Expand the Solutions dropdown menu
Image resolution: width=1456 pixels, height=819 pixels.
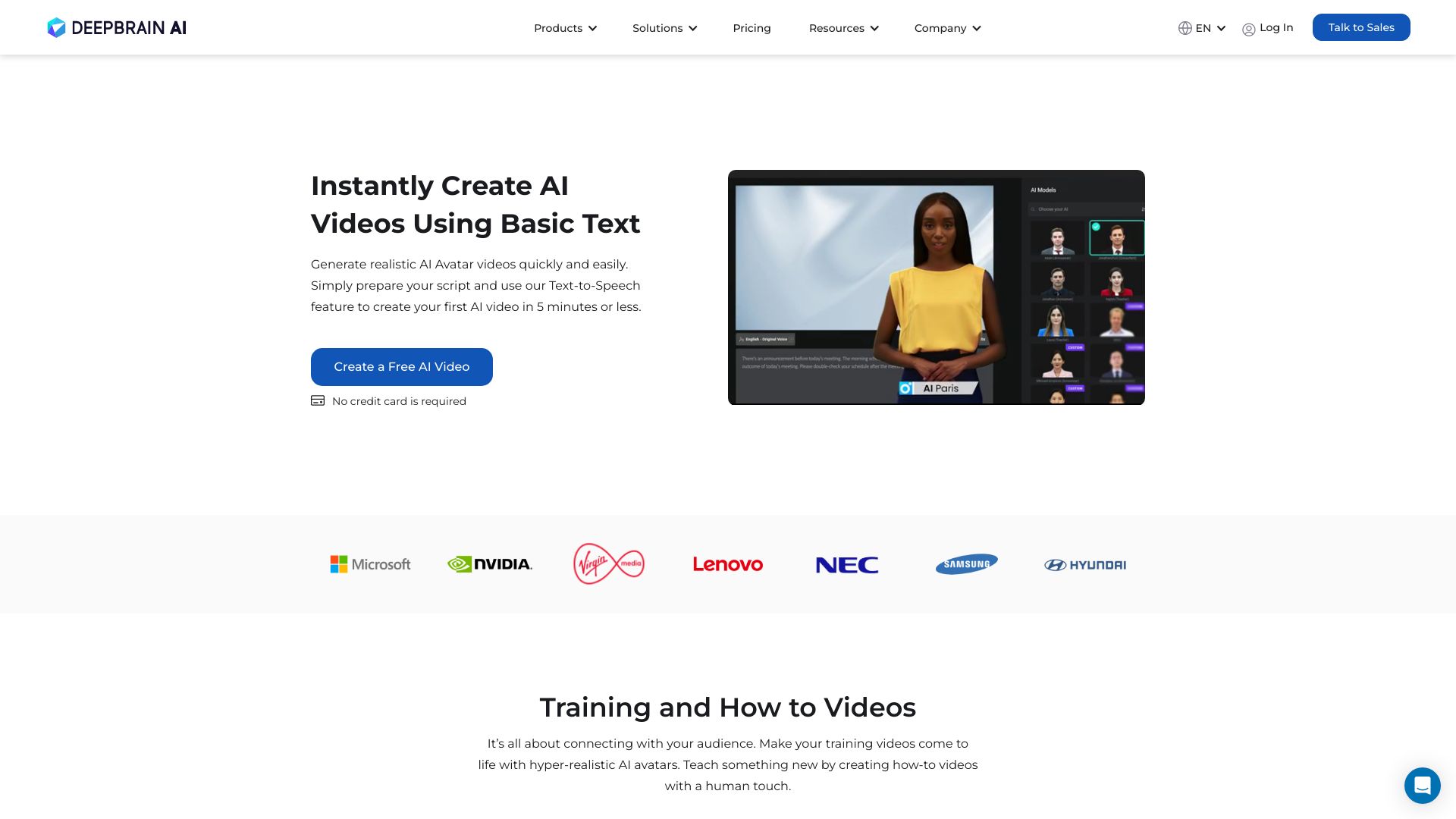click(x=664, y=27)
